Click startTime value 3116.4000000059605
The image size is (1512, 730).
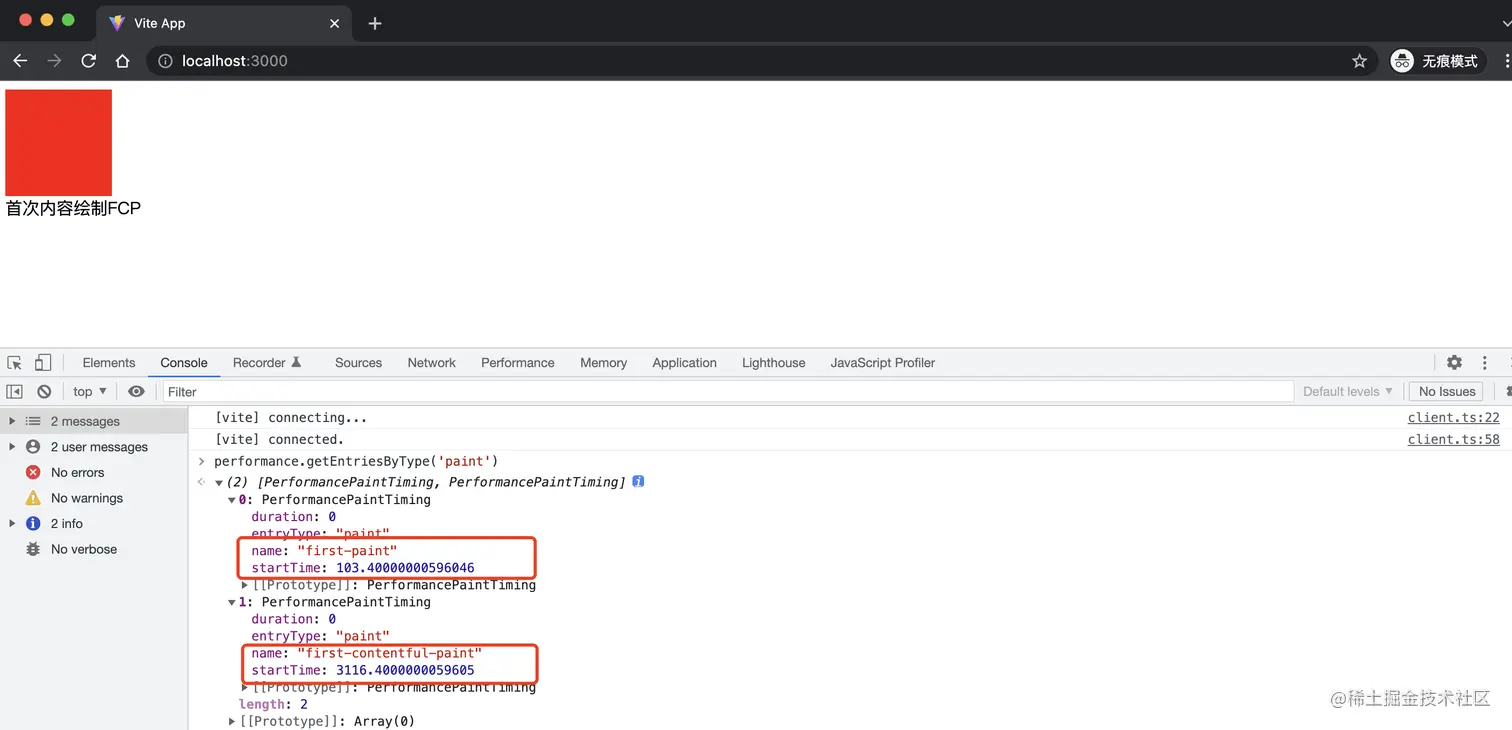(405, 670)
